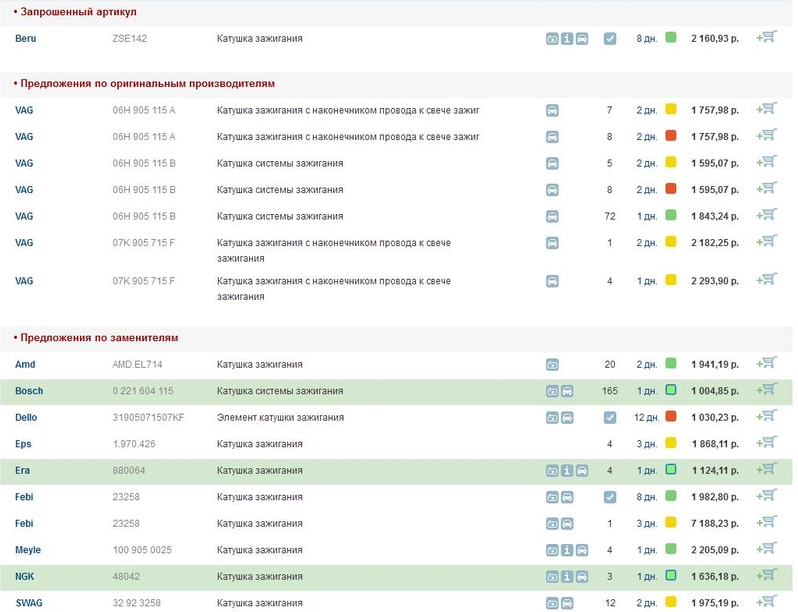Image resolution: width=798 pixels, height=612 pixels.
Task: Click yellow status square in Eps row
Action: click(671, 443)
